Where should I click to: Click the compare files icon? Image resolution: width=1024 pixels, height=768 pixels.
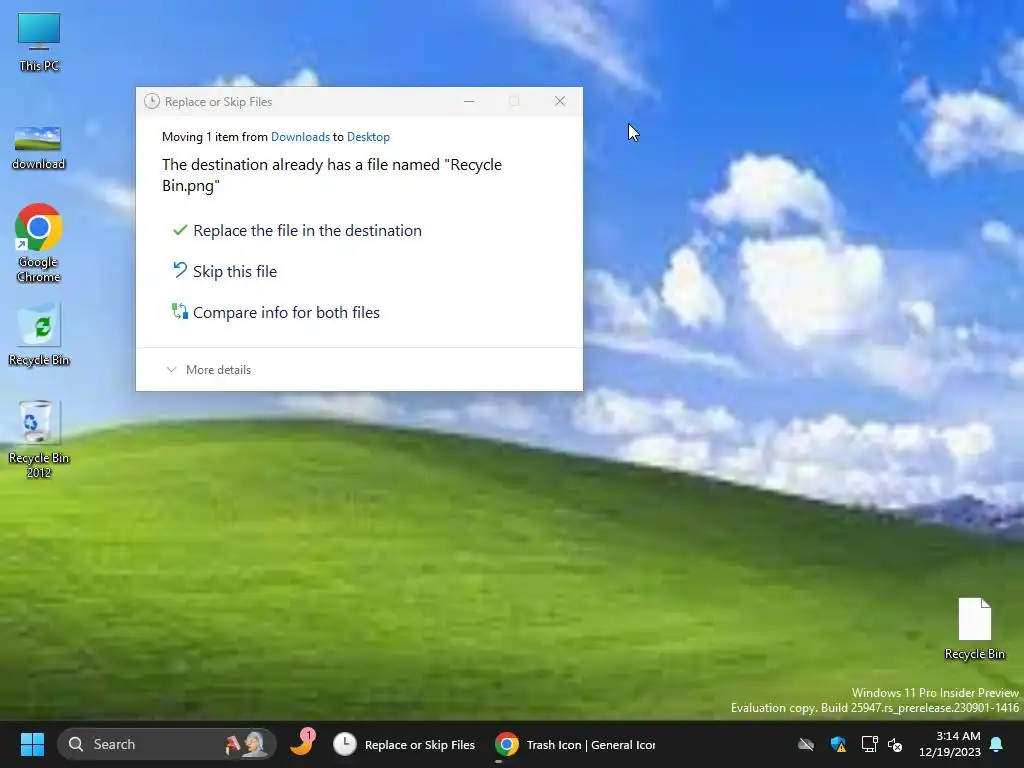coord(180,311)
